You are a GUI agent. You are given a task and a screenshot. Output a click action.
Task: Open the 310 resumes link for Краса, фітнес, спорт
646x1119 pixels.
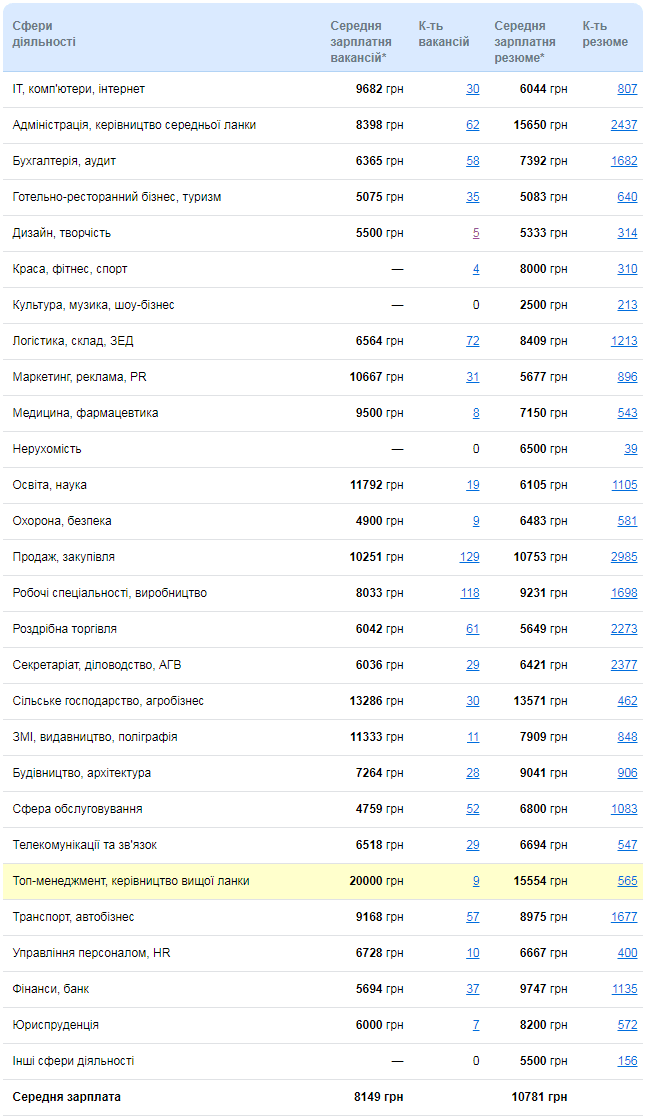627,269
